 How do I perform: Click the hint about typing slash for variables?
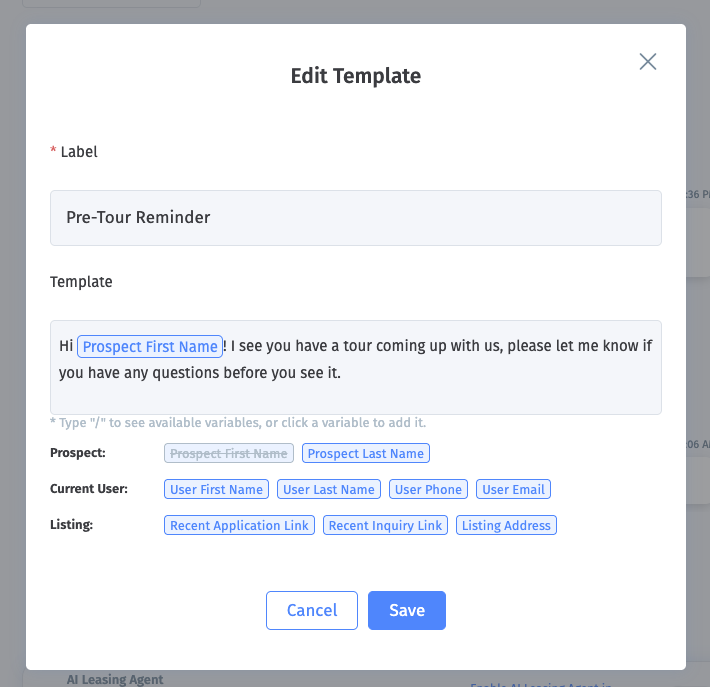tap(238, 423)
